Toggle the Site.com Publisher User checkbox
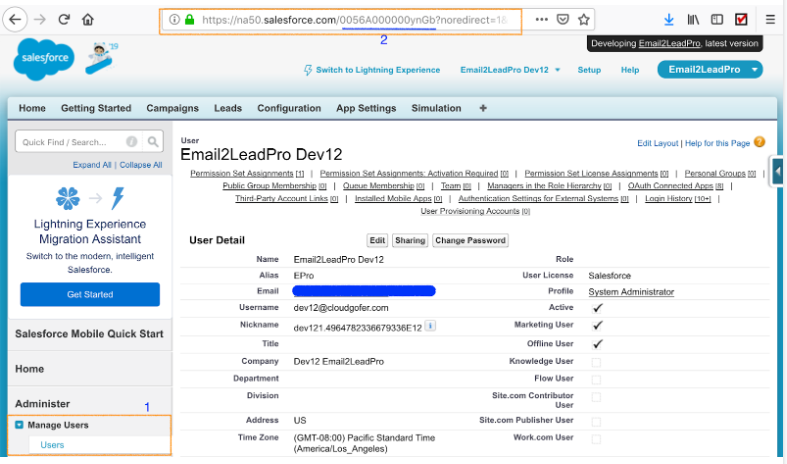 click(596, 421)
